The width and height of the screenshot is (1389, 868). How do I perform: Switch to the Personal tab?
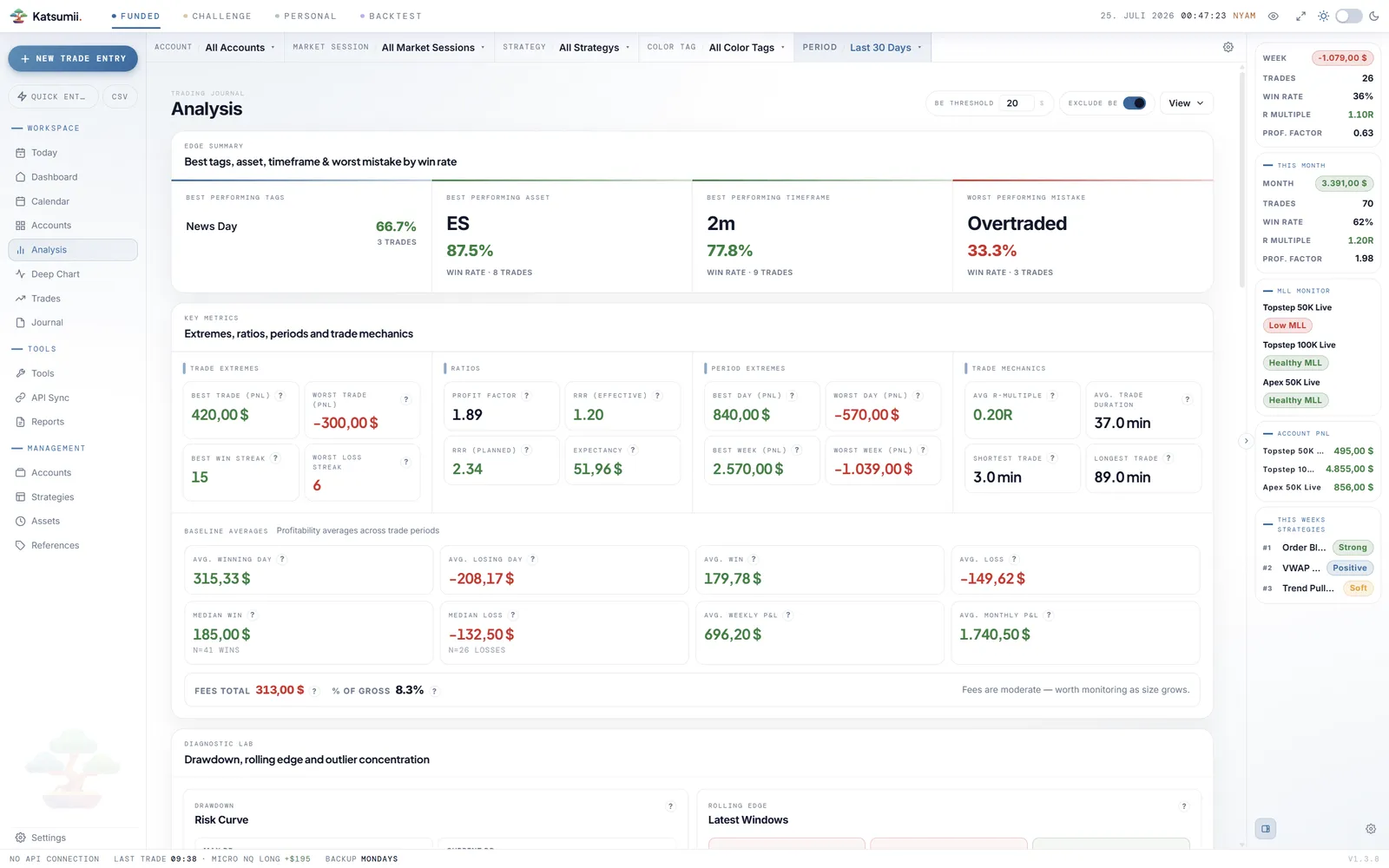click(x=305, y=16)
